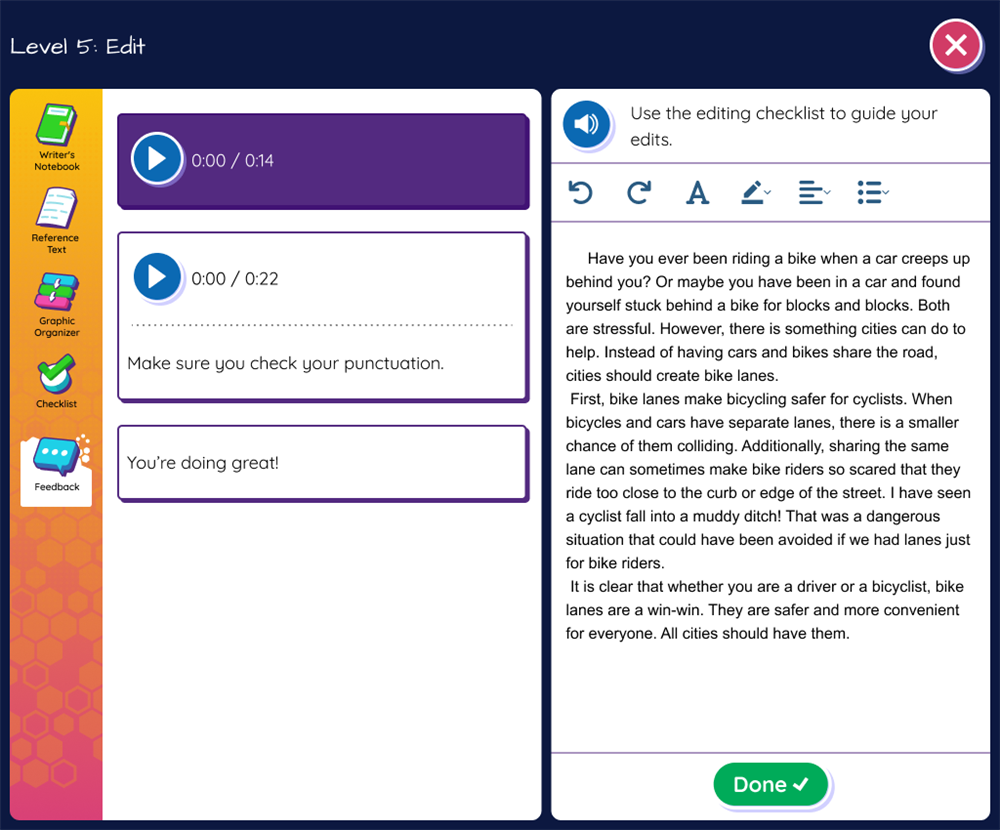Click the redo arrow in editor toolbar
The height and width of the screenshot is (830, 1000).
tap(639, 192)
